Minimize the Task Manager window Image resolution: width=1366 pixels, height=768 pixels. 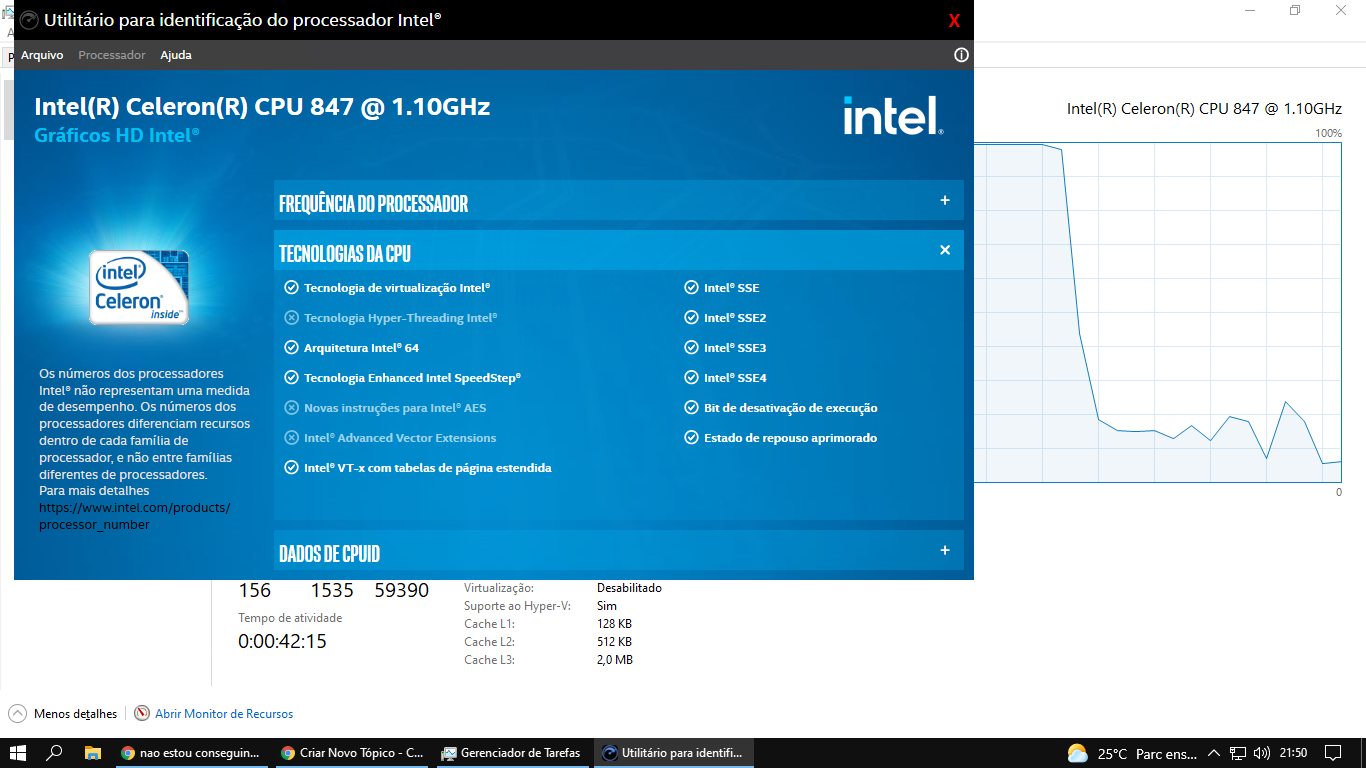coord(1250,10)
